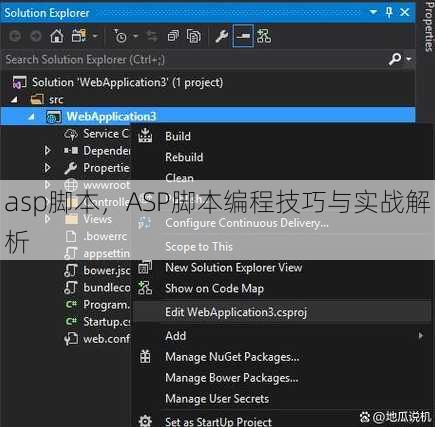
Task: Select Solution 'WebApplication3' node
Action: pos(127,82)
